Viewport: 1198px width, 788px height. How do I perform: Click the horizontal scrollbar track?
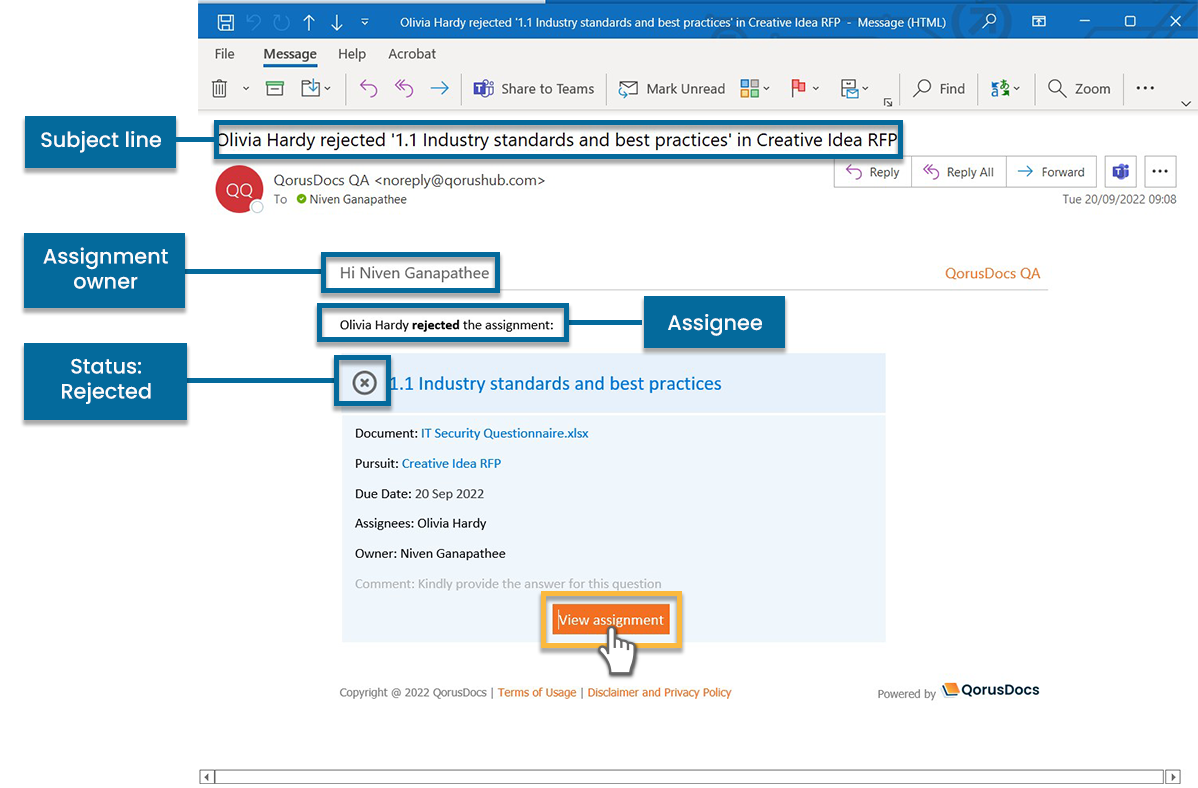(x=690, y=777)
